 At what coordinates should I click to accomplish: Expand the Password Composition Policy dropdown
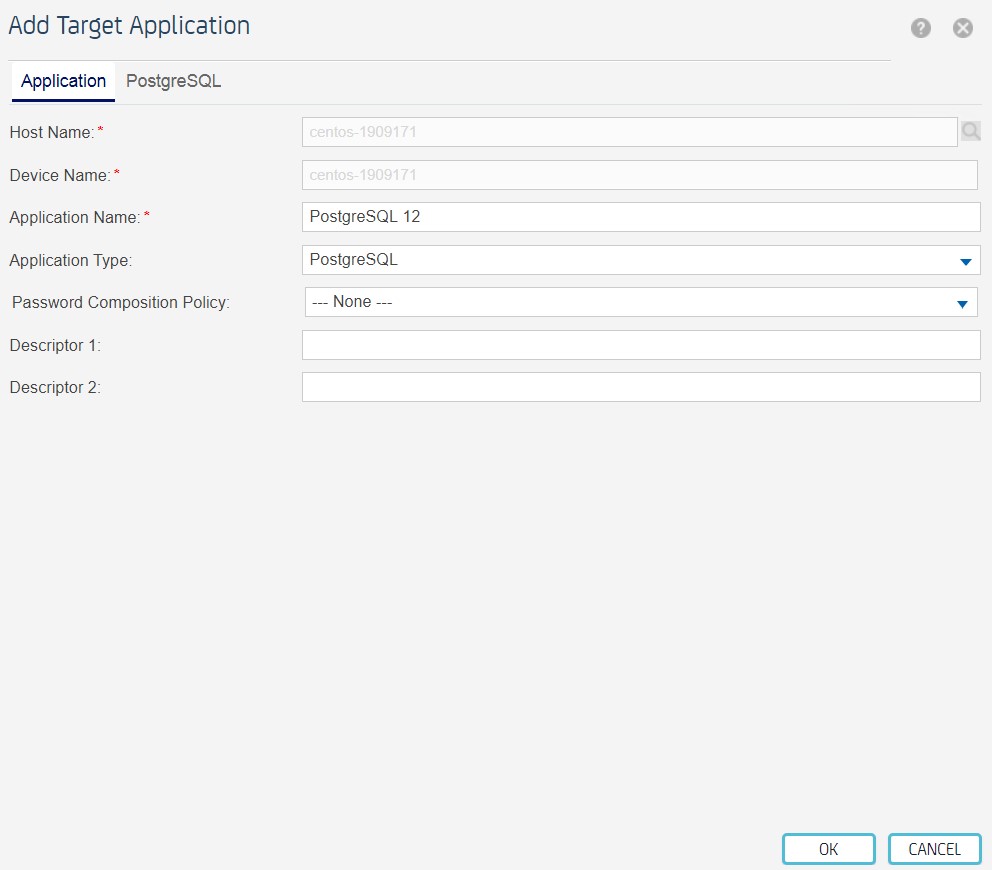click(x=641, y=302)
